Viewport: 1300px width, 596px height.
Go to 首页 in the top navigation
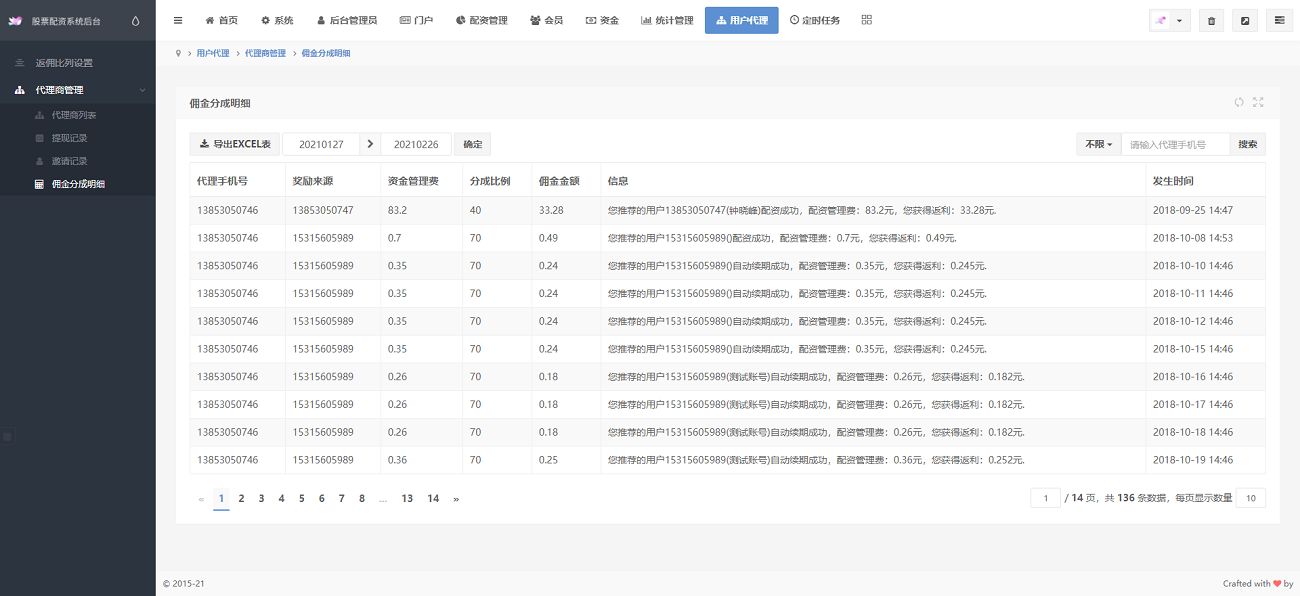point(222,20)
